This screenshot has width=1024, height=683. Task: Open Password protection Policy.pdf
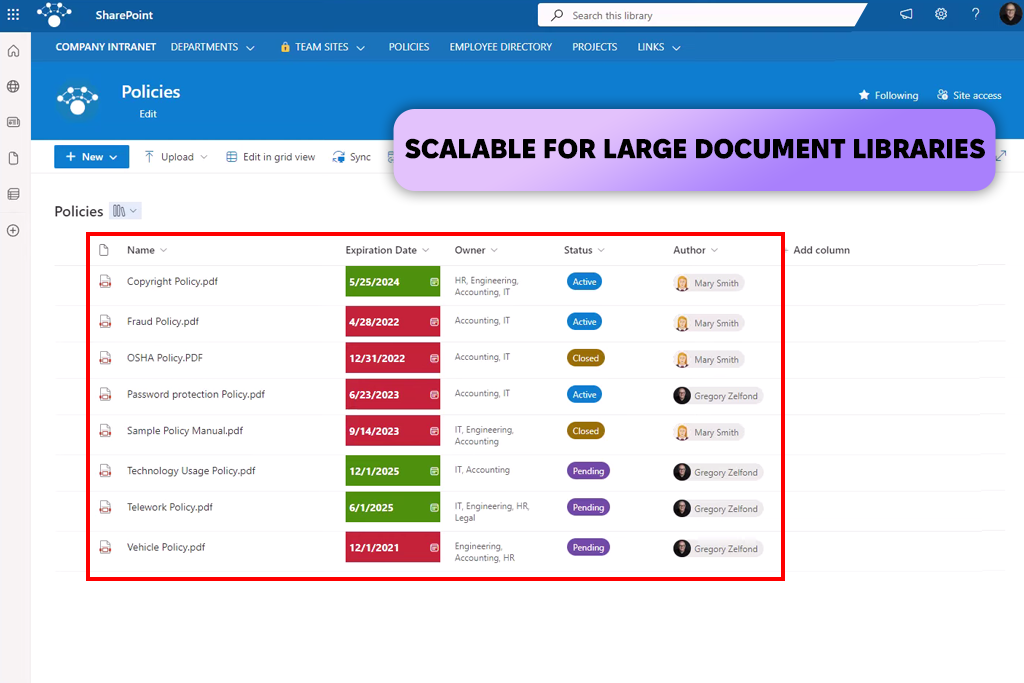[x=196, y=394]
